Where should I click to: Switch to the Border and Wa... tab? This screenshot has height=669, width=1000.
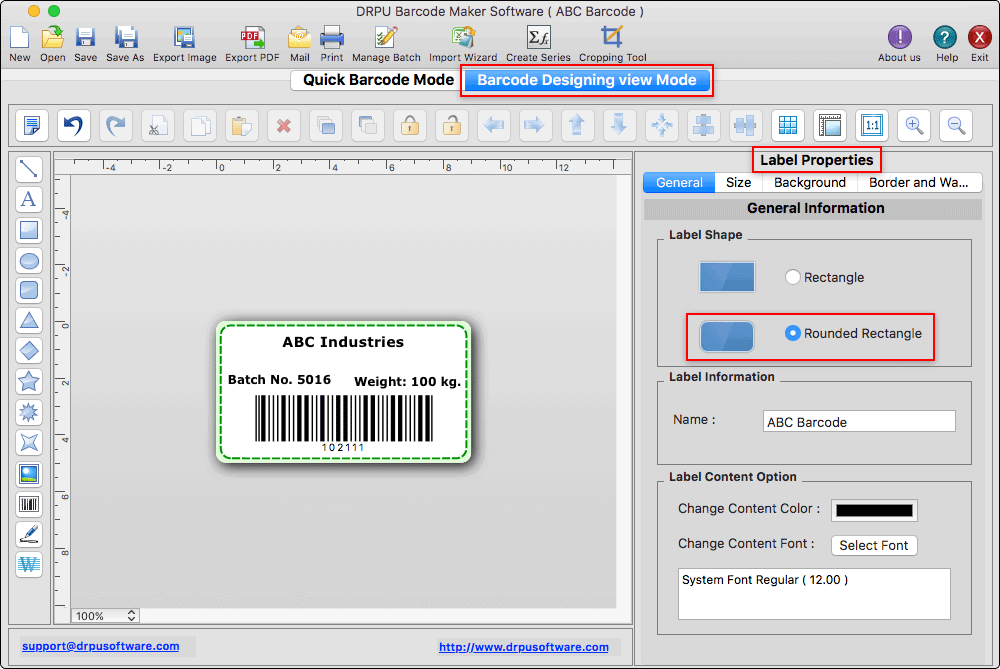[918, 182]
